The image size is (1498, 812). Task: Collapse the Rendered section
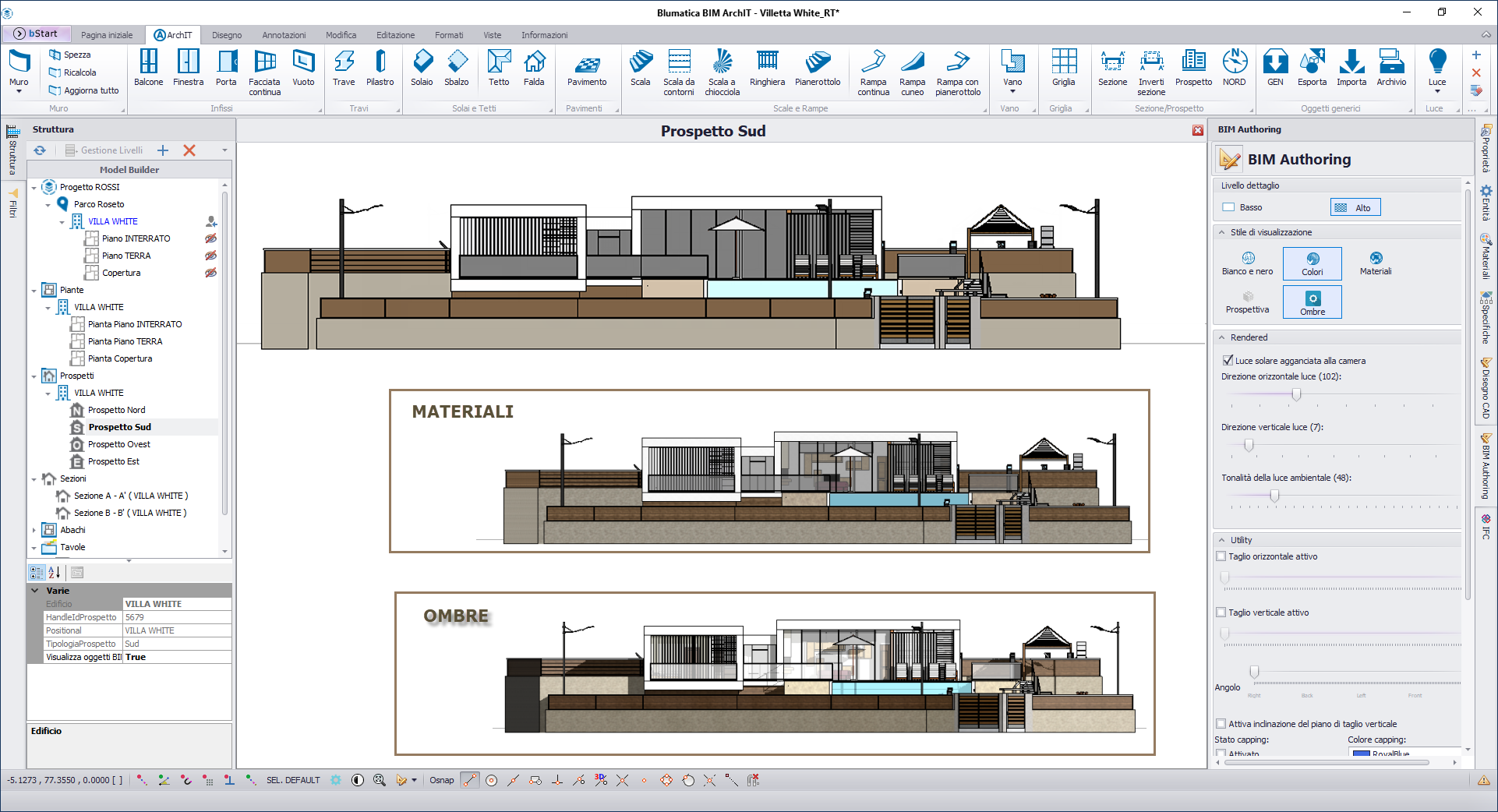click(x=1222, y=337)
